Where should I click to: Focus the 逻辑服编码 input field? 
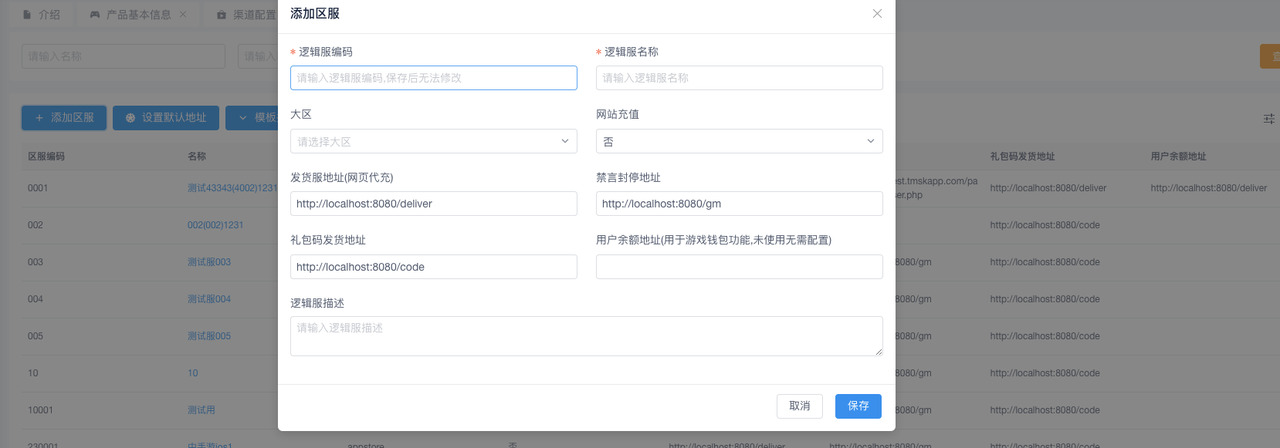(x=433, y=78)
